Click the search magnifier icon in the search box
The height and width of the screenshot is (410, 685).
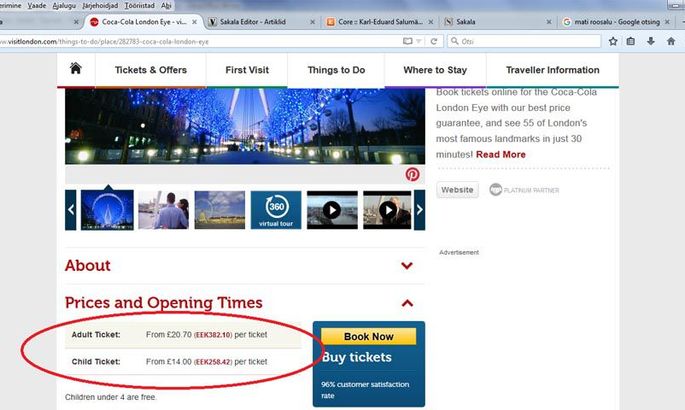[455, 41]
